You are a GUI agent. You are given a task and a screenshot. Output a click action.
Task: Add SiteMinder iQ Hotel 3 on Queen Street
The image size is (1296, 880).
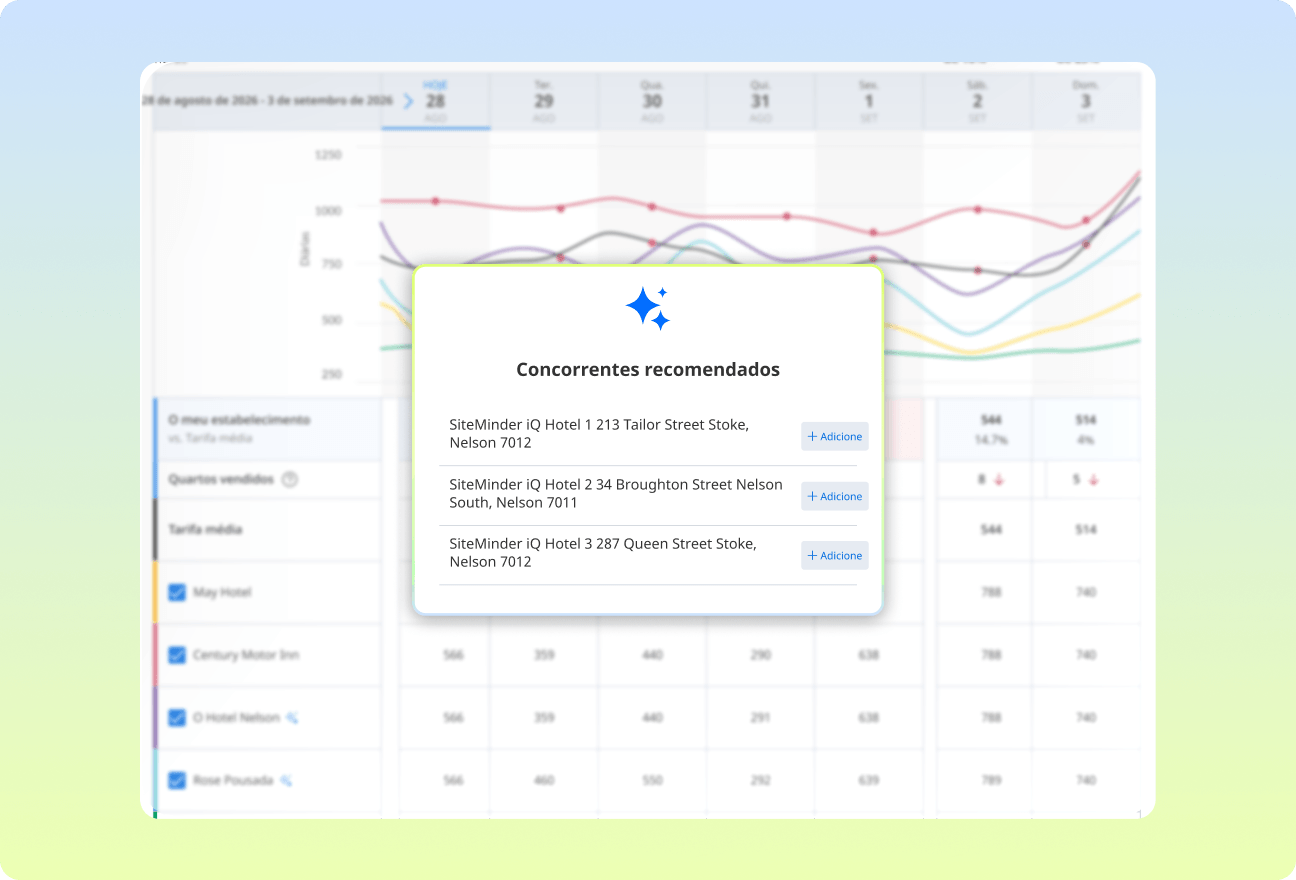[834, 556]
